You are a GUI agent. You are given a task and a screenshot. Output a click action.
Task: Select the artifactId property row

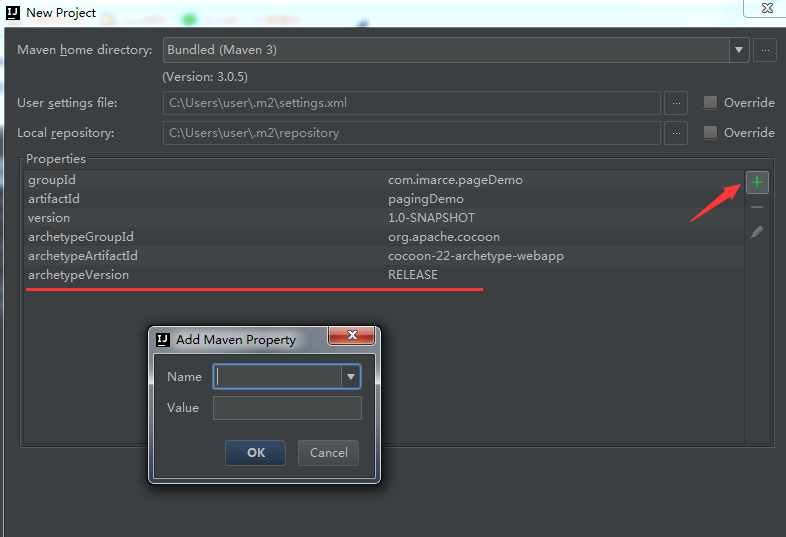click(x=384, y=199)
